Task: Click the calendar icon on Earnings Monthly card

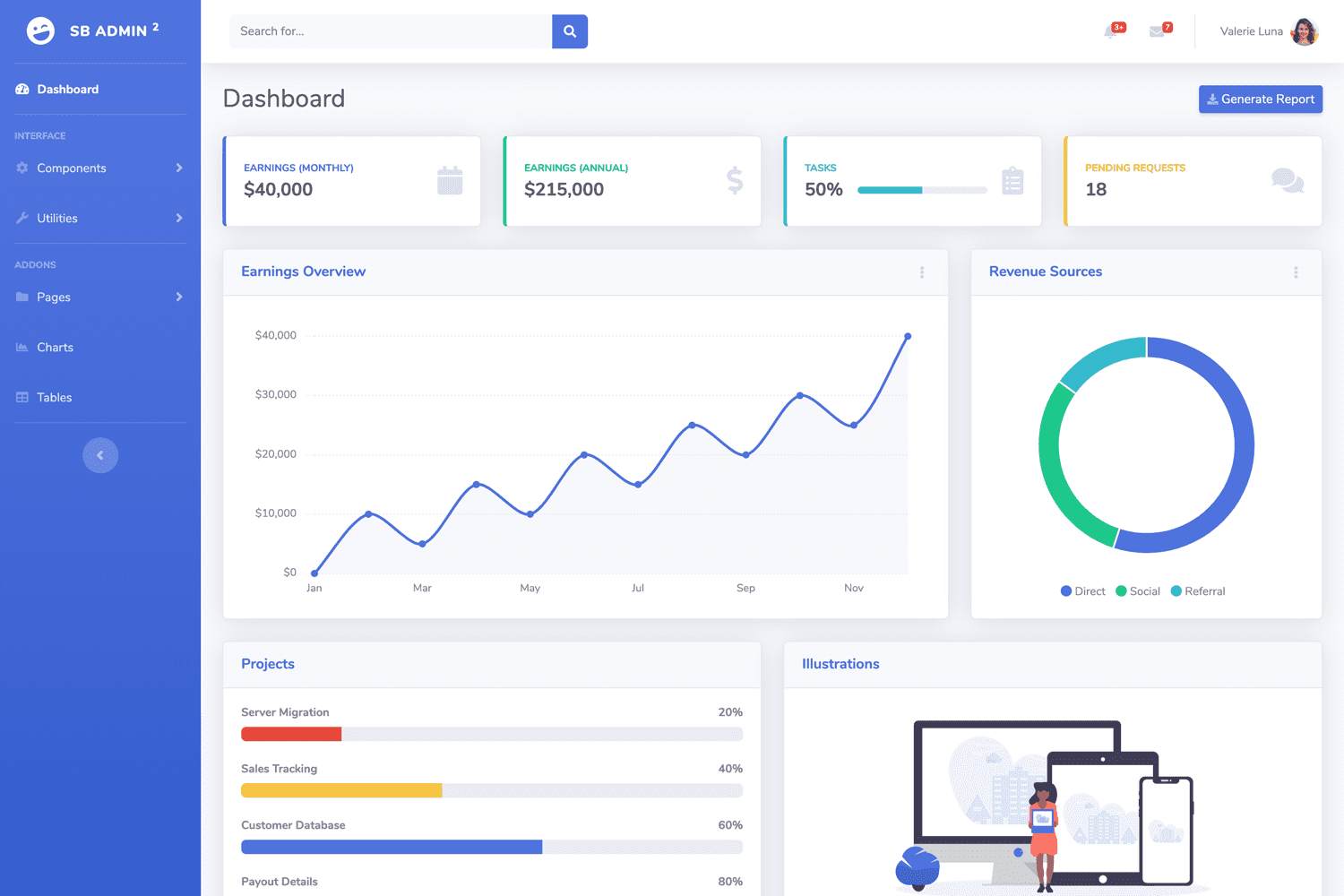Action: [x=450, y=181]
